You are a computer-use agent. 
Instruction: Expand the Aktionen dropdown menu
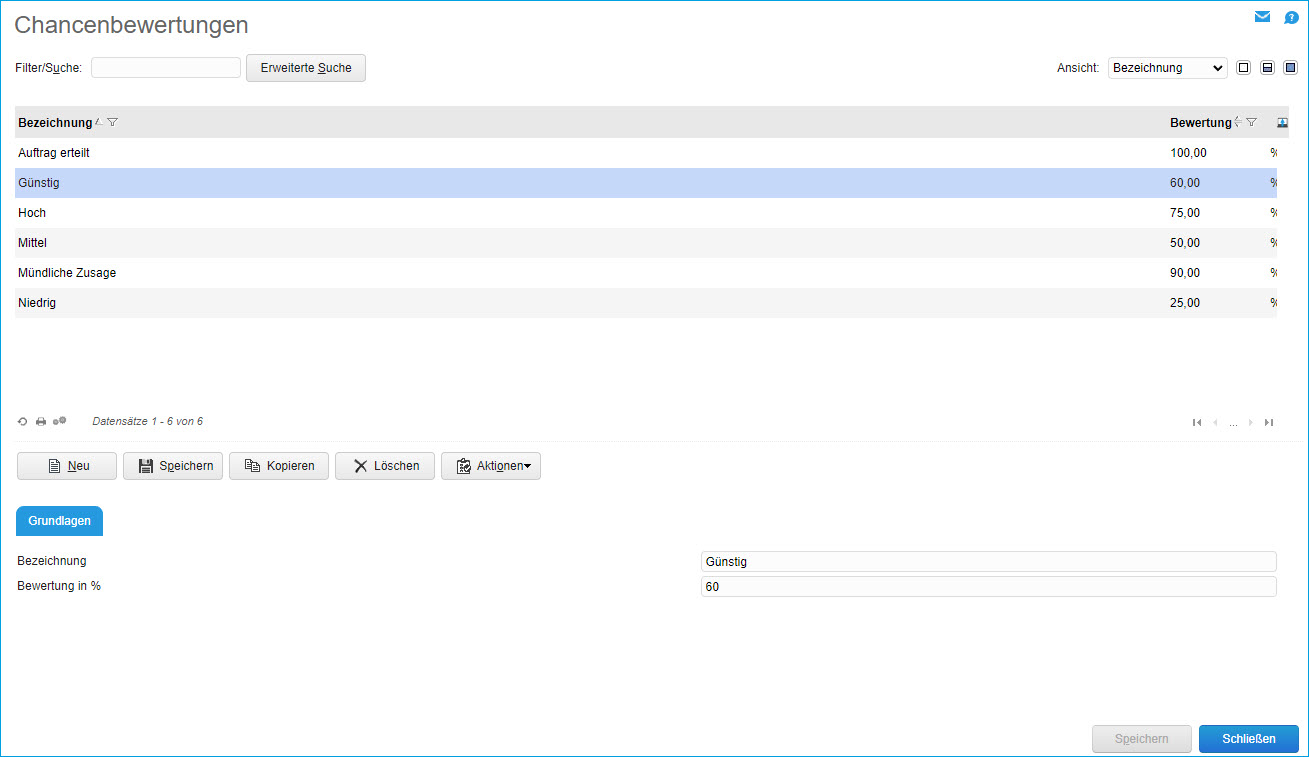(x=491, y=466)
